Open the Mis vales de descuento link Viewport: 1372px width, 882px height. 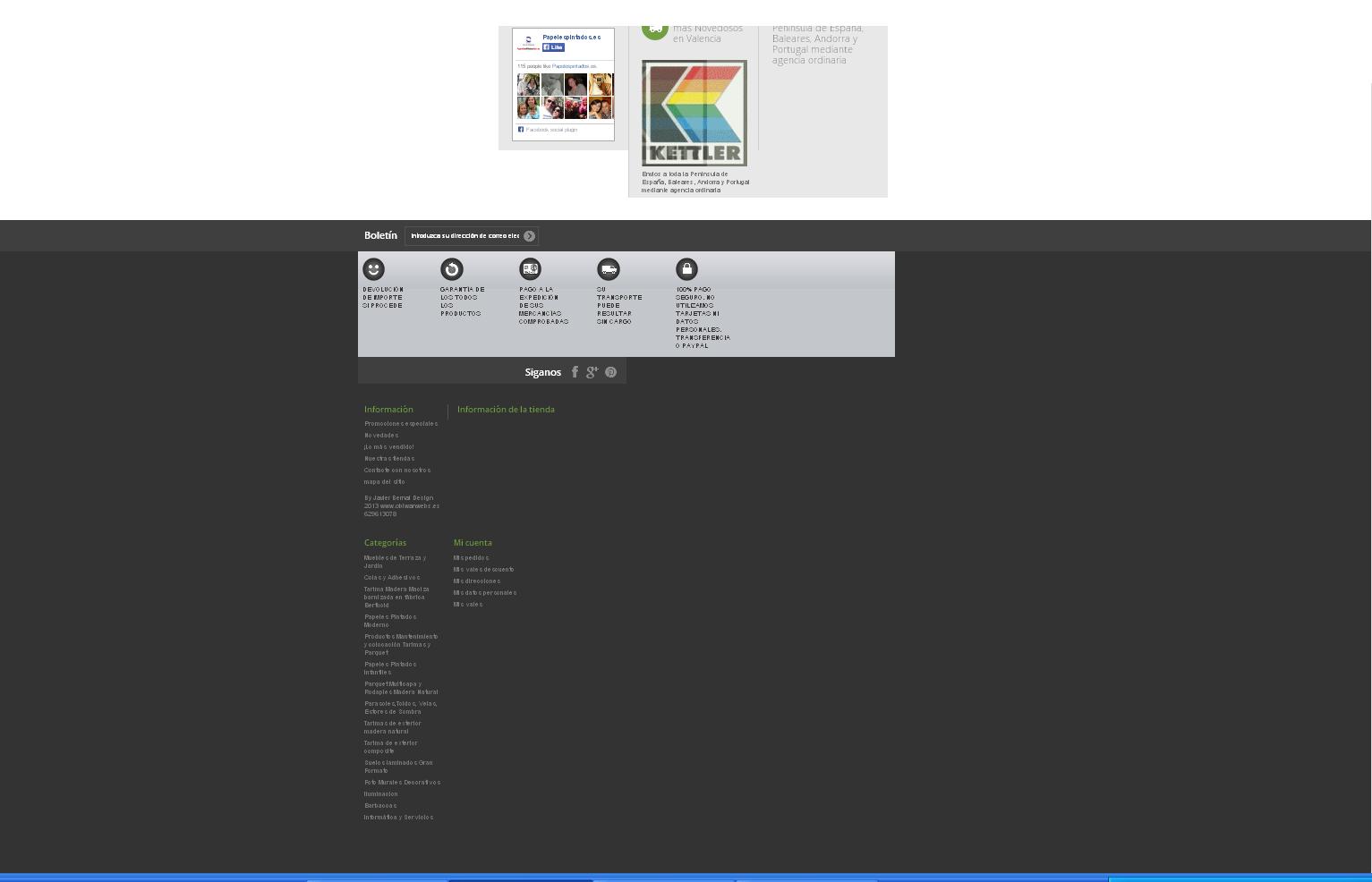(483, 570)
